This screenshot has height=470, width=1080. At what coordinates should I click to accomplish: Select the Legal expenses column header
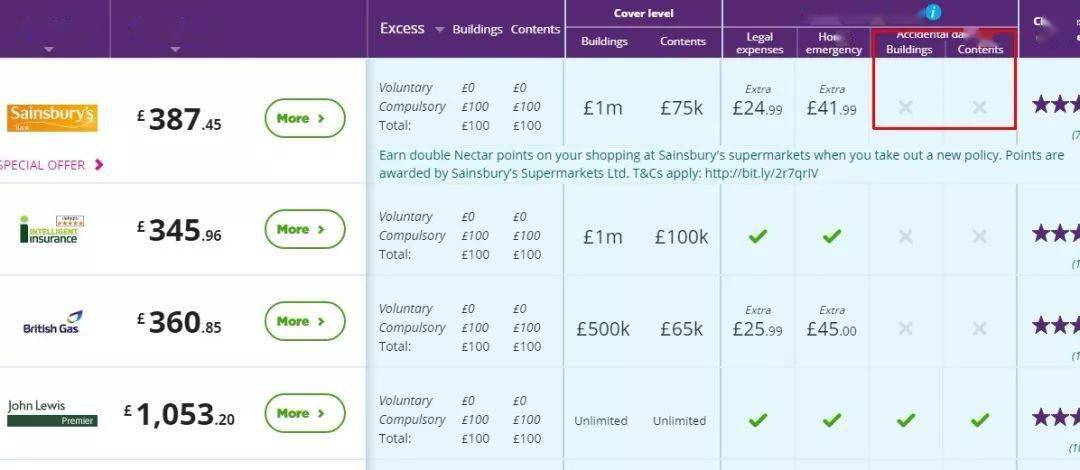759,43
